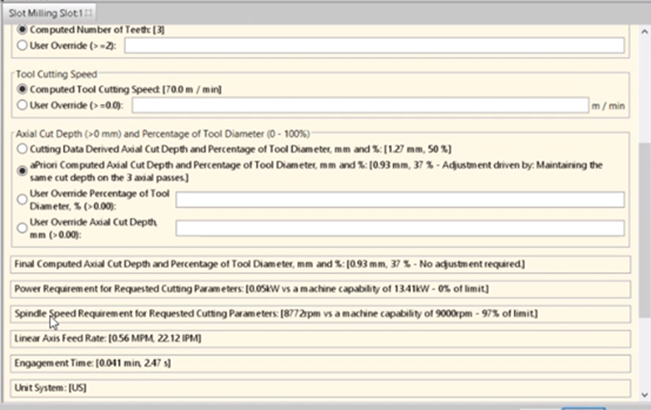
Task: Select User Override Axial Cut Depth radio
Action: pos(22,228)
